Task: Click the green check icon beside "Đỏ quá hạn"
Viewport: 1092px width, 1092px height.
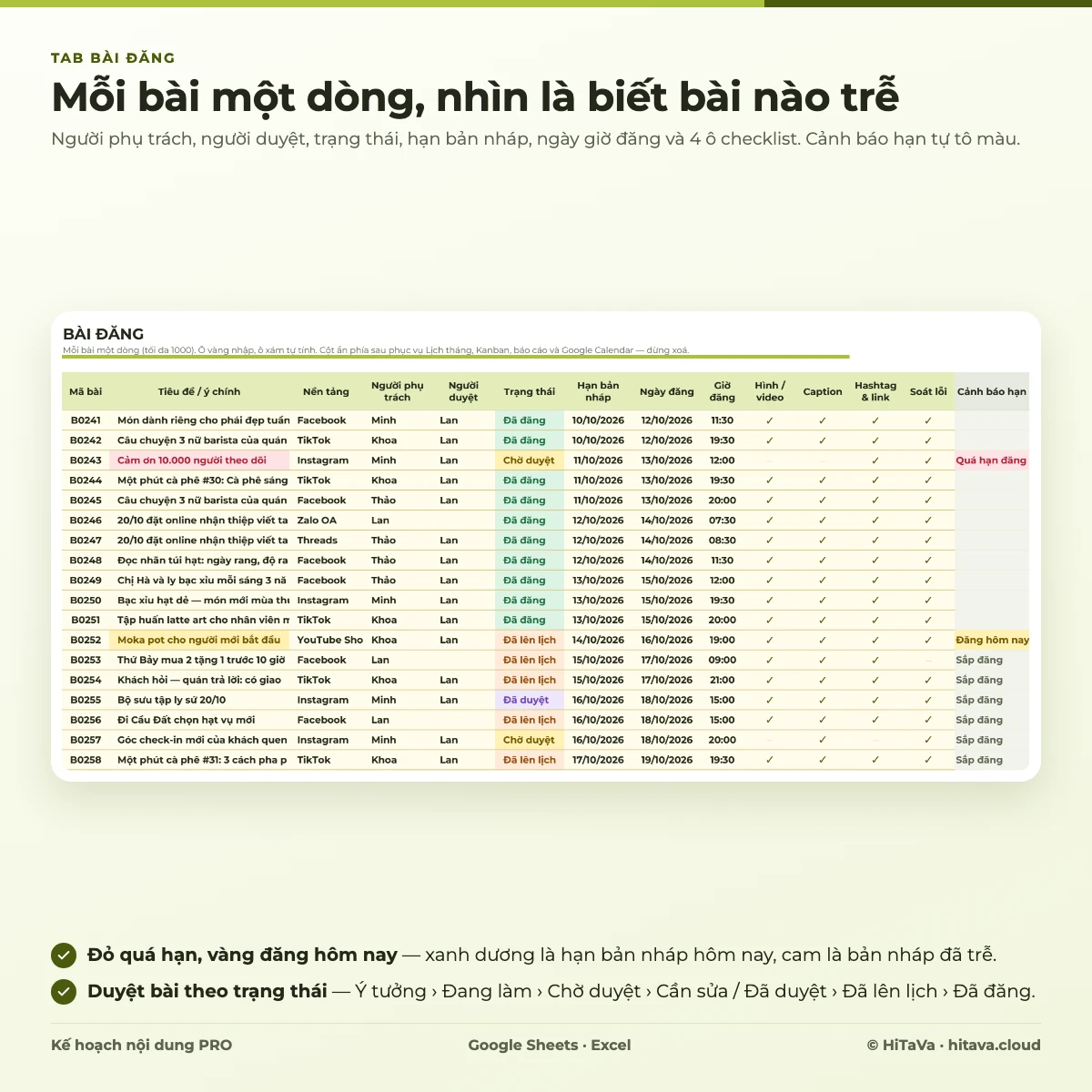Action: click(64, 955)
